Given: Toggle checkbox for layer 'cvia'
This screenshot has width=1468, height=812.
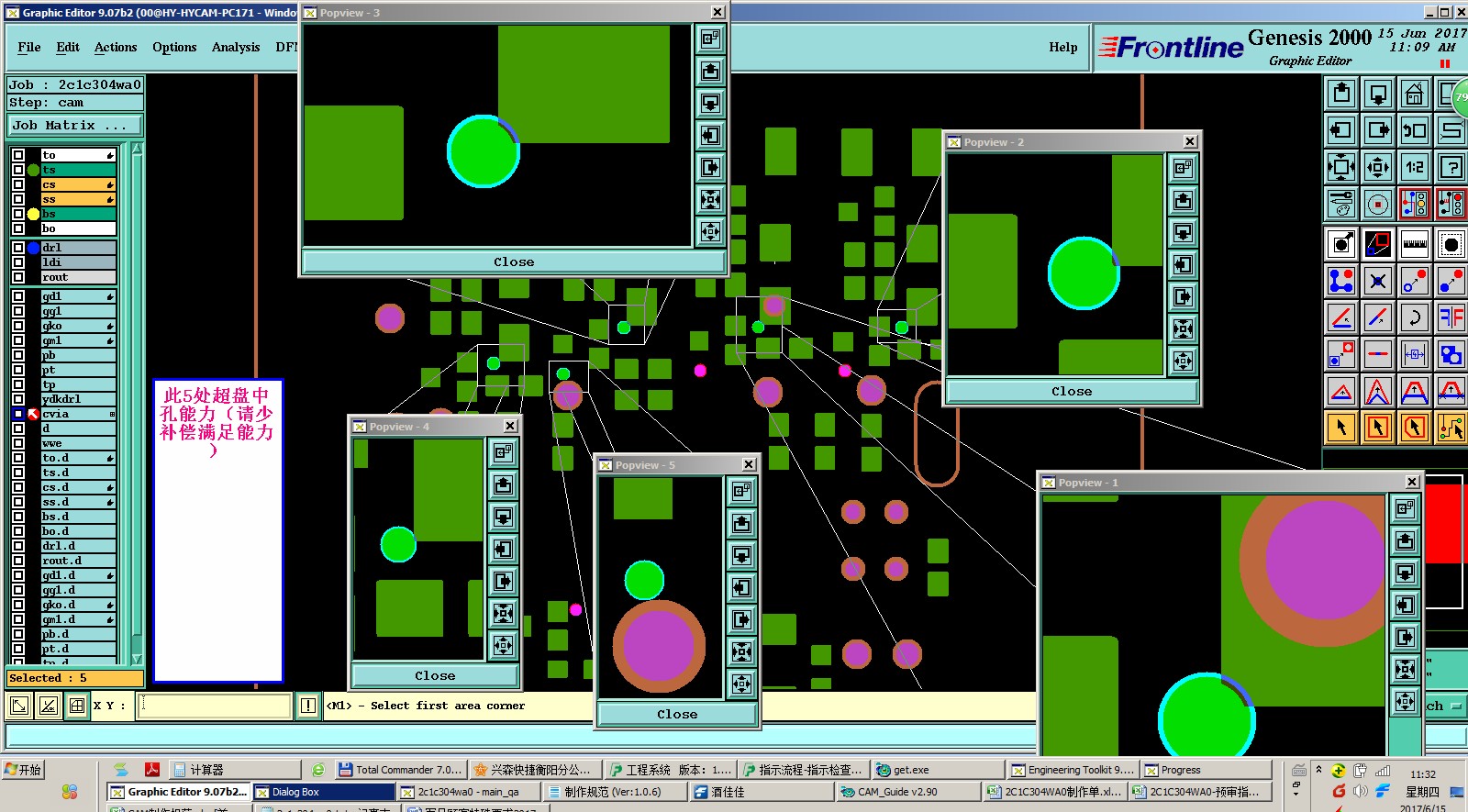Looking at the screenshot, I should point(18,414).
